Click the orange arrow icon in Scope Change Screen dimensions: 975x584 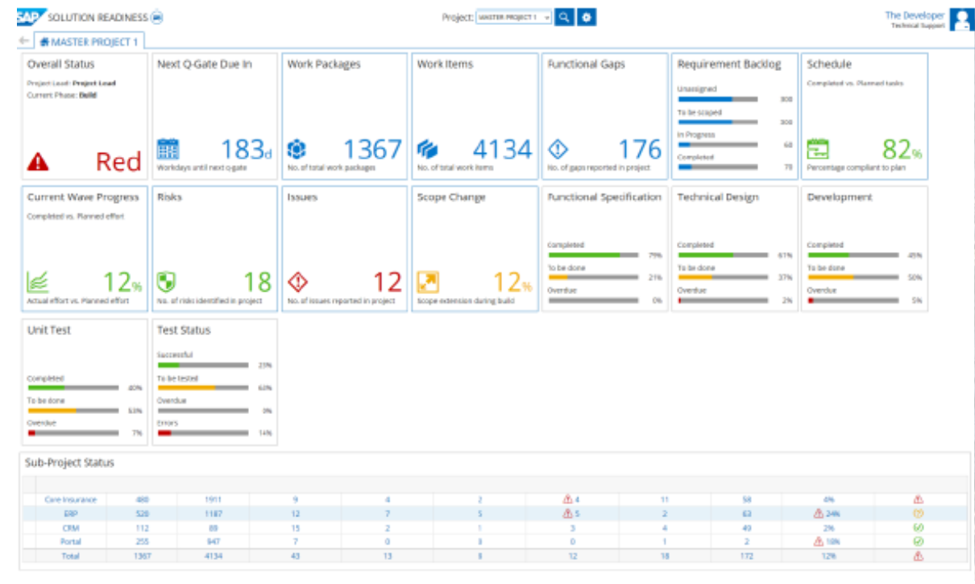click(x=428, y=283)
